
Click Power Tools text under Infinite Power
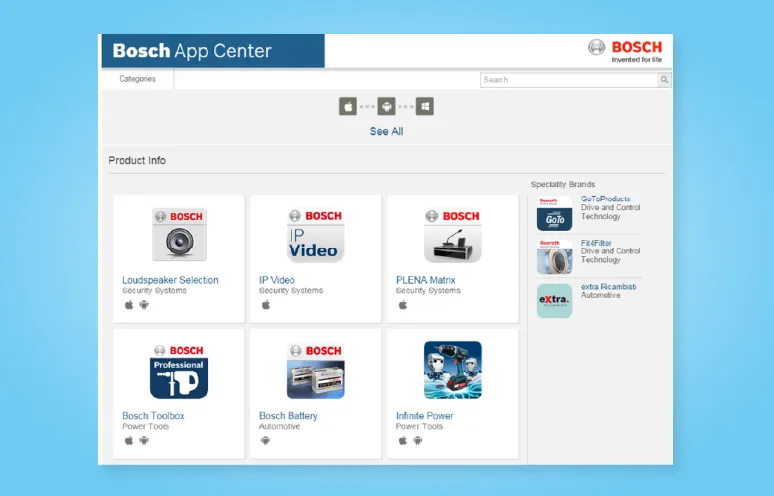pos(419,426)
